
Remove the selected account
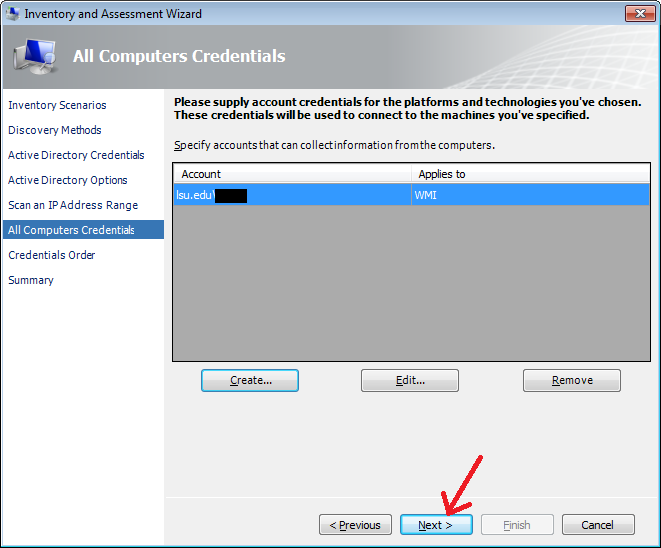(x=572, y=380)
